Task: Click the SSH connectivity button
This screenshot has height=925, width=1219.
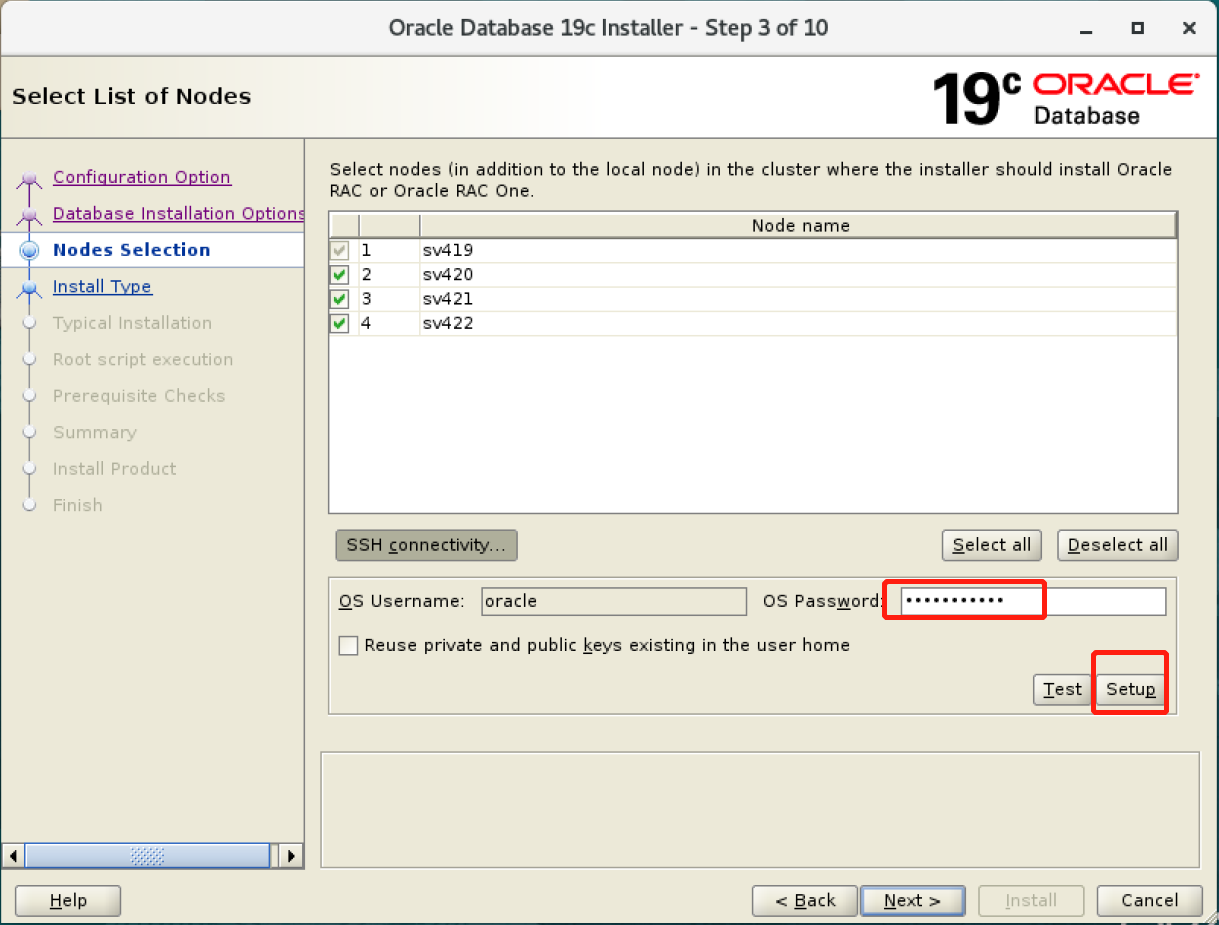Action: coord(427,545)
